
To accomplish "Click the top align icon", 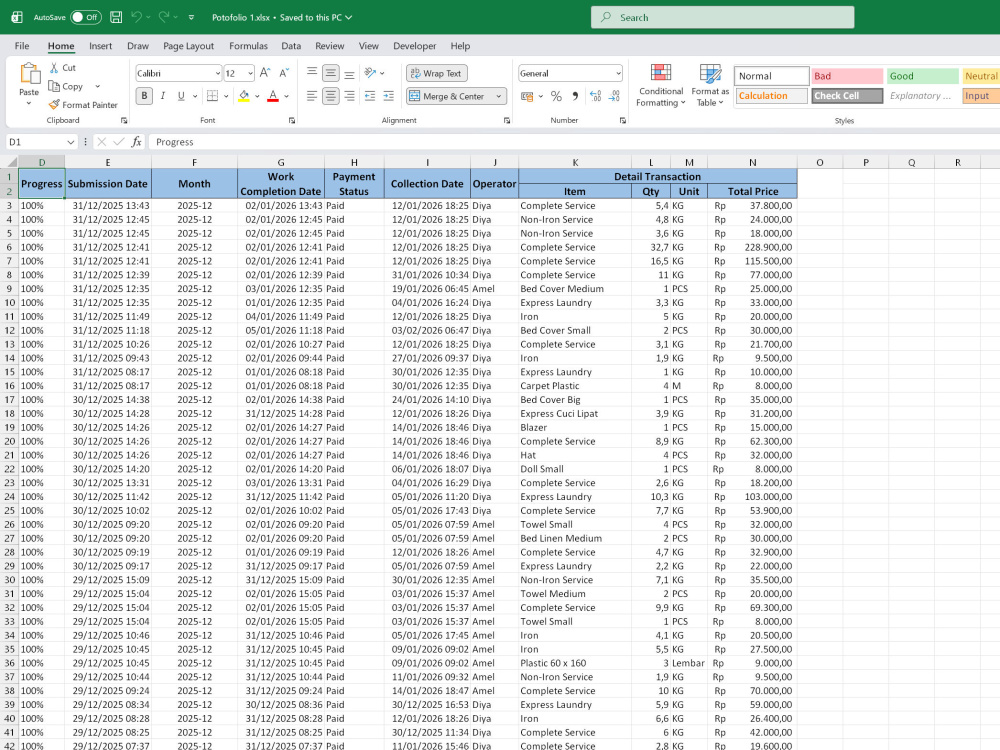I will [x=312, y=73].
